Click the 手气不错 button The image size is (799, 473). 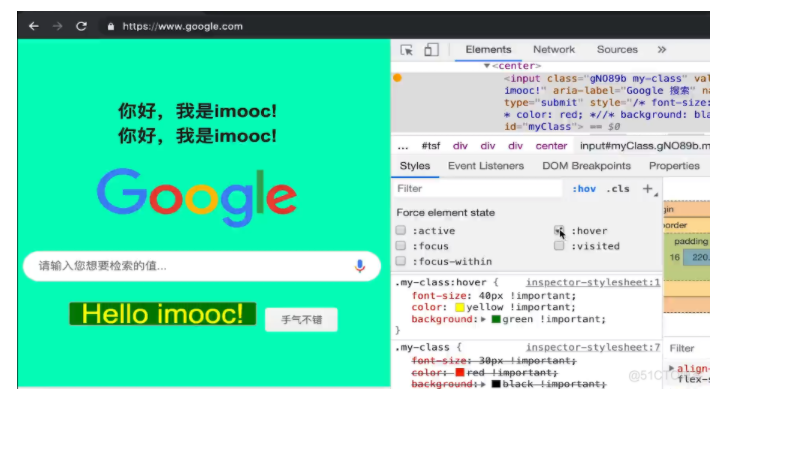click(x=301, y=320)
